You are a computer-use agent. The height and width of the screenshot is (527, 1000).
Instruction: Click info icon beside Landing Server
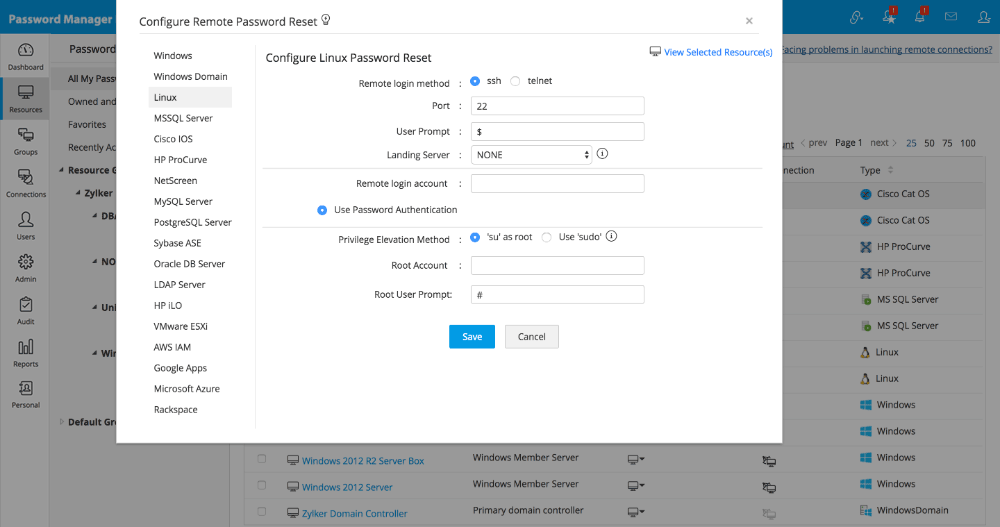click(x=603, y=155)
